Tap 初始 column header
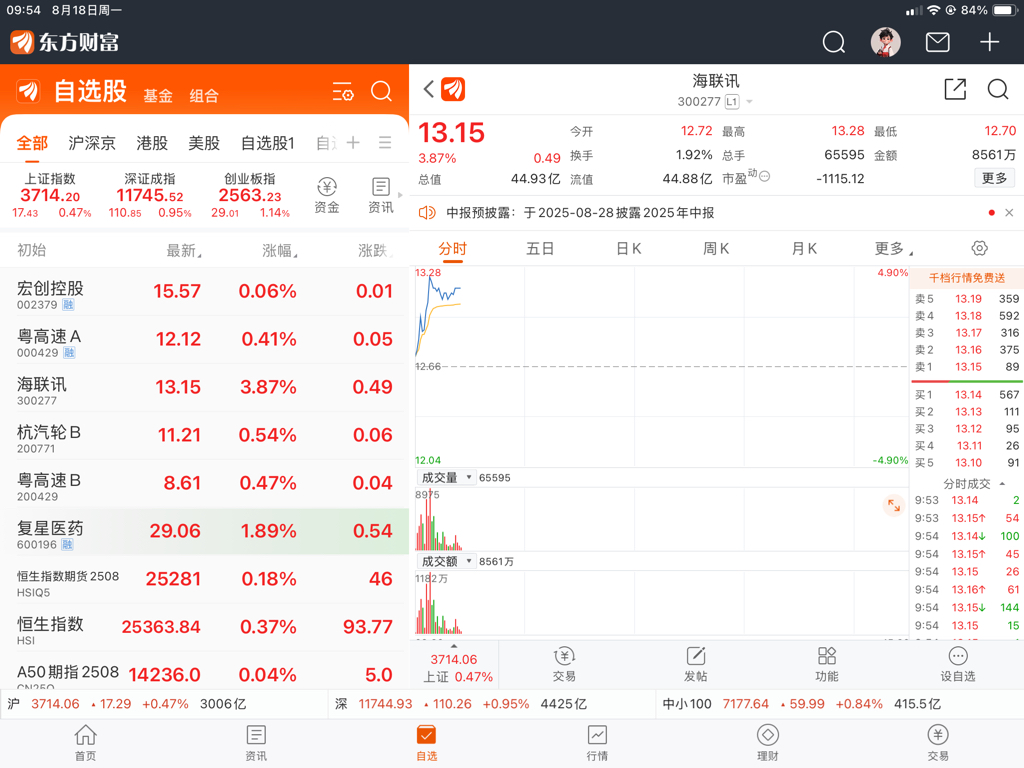Screen dimensions: 1024x768 [31, 251]
